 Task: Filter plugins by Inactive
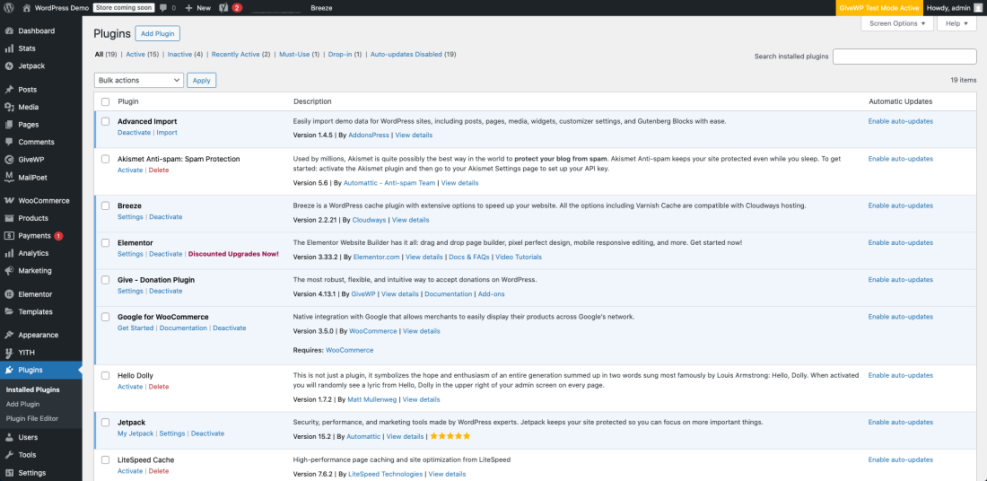point(179,55)
